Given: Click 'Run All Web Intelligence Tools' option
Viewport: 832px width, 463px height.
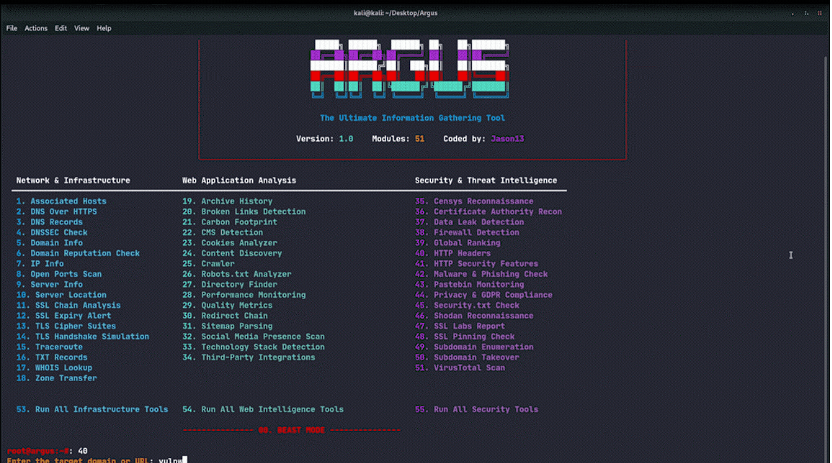Looking at the screenshot, I should [x=272, y=409].
